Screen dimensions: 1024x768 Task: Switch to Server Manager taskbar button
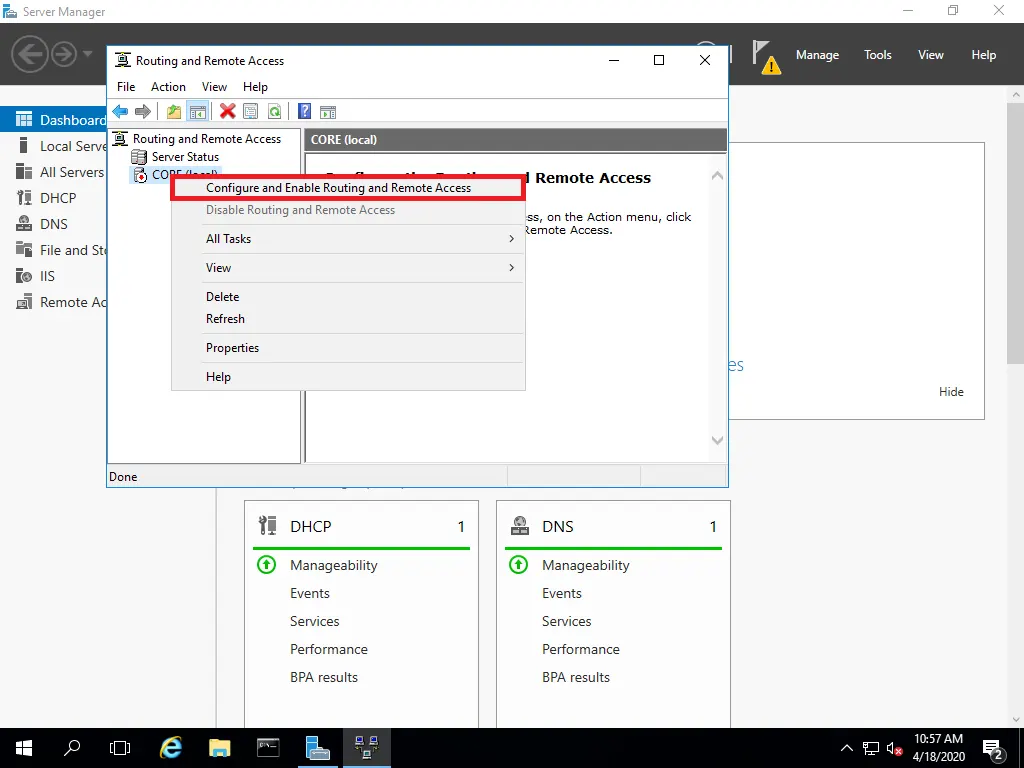point(317,748)
